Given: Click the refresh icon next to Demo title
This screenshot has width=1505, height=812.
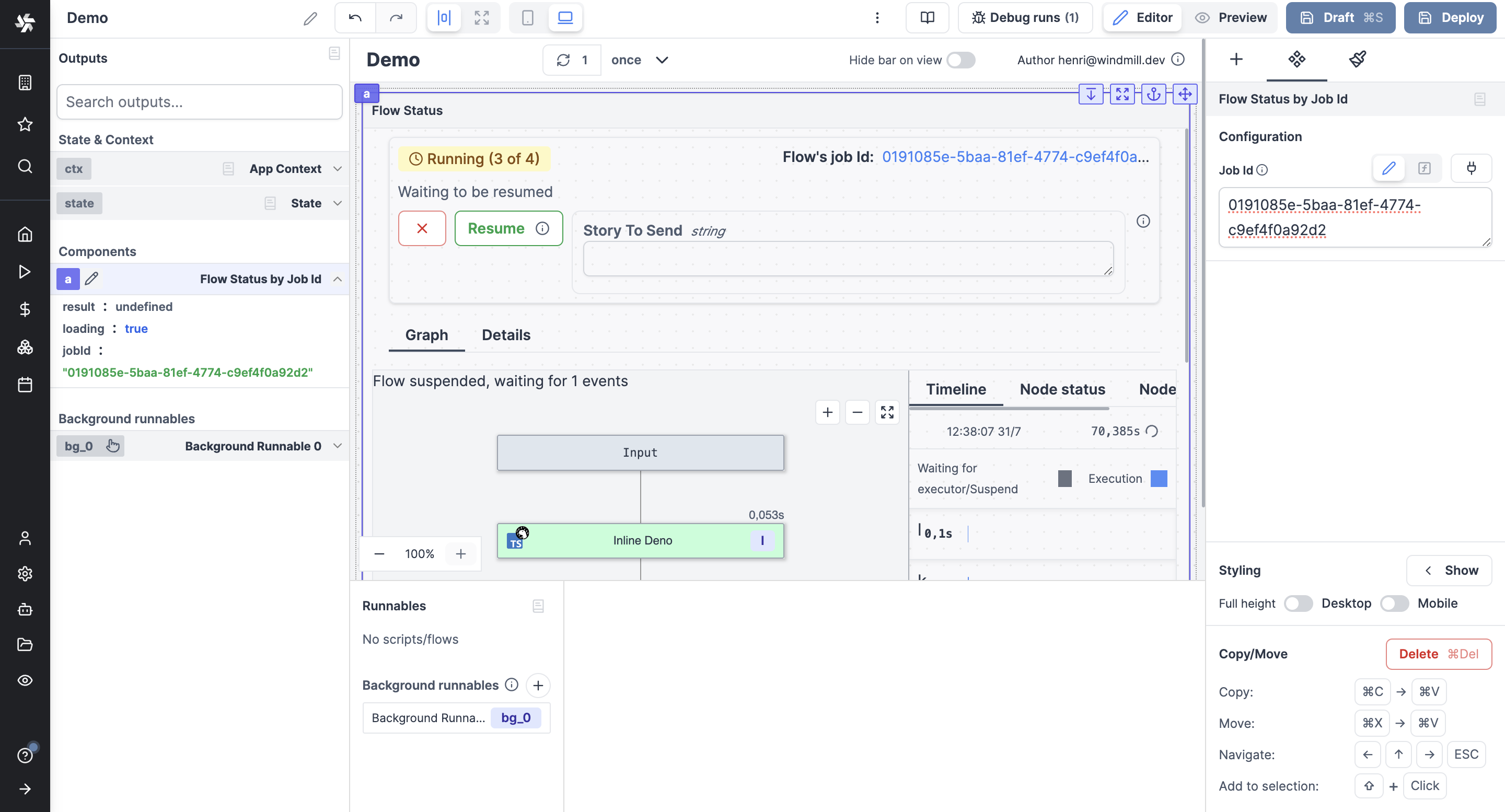Looking at the screenshot, I should pyautogui.click(x=564, y=60).
